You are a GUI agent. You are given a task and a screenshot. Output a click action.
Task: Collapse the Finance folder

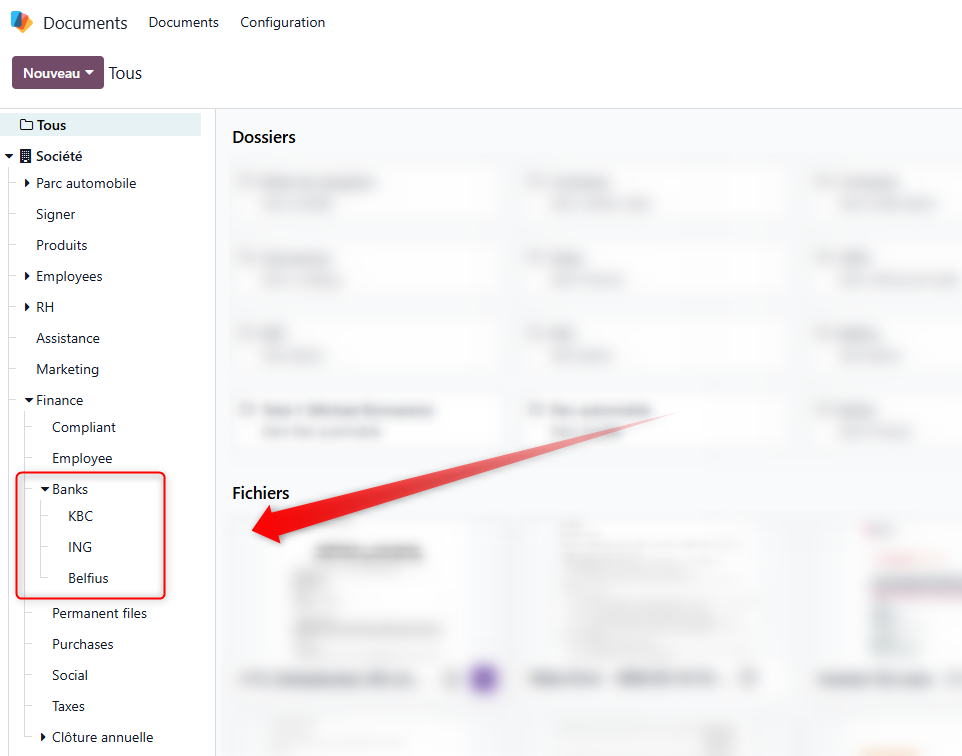coord(28,400)
